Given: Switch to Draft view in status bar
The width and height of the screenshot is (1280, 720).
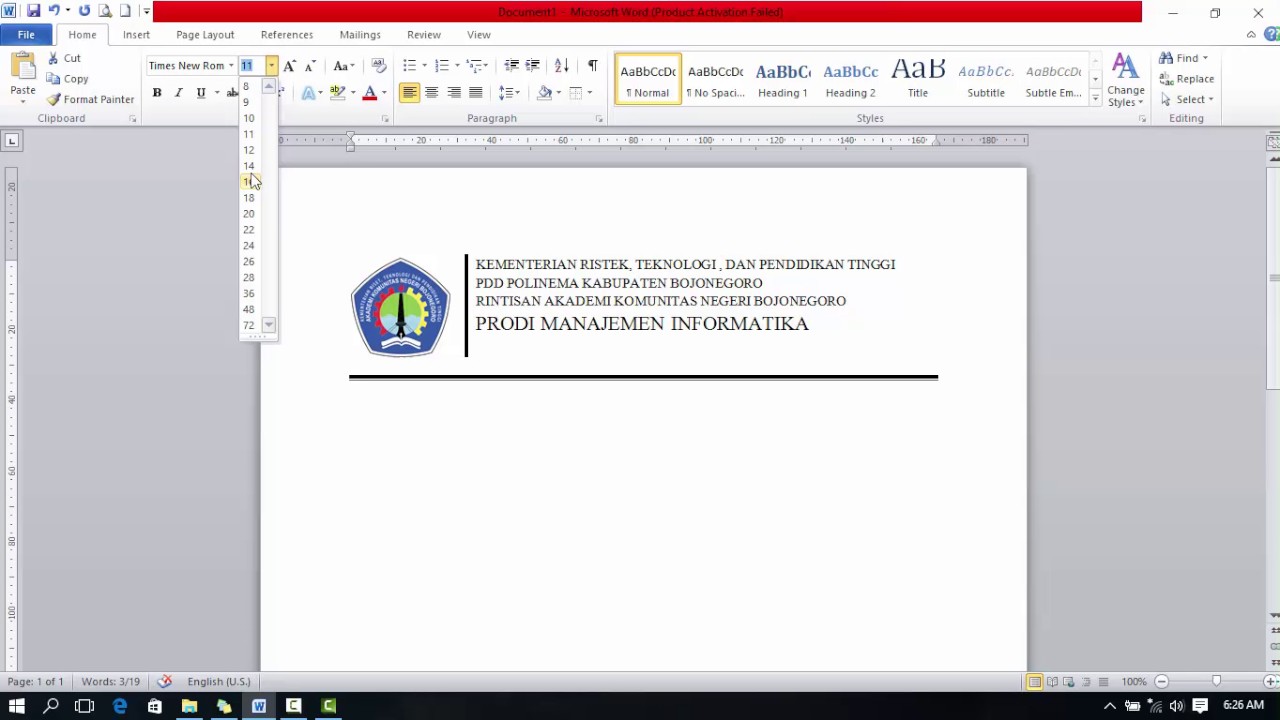Looking at the screenshot, I should [1103, 682].
